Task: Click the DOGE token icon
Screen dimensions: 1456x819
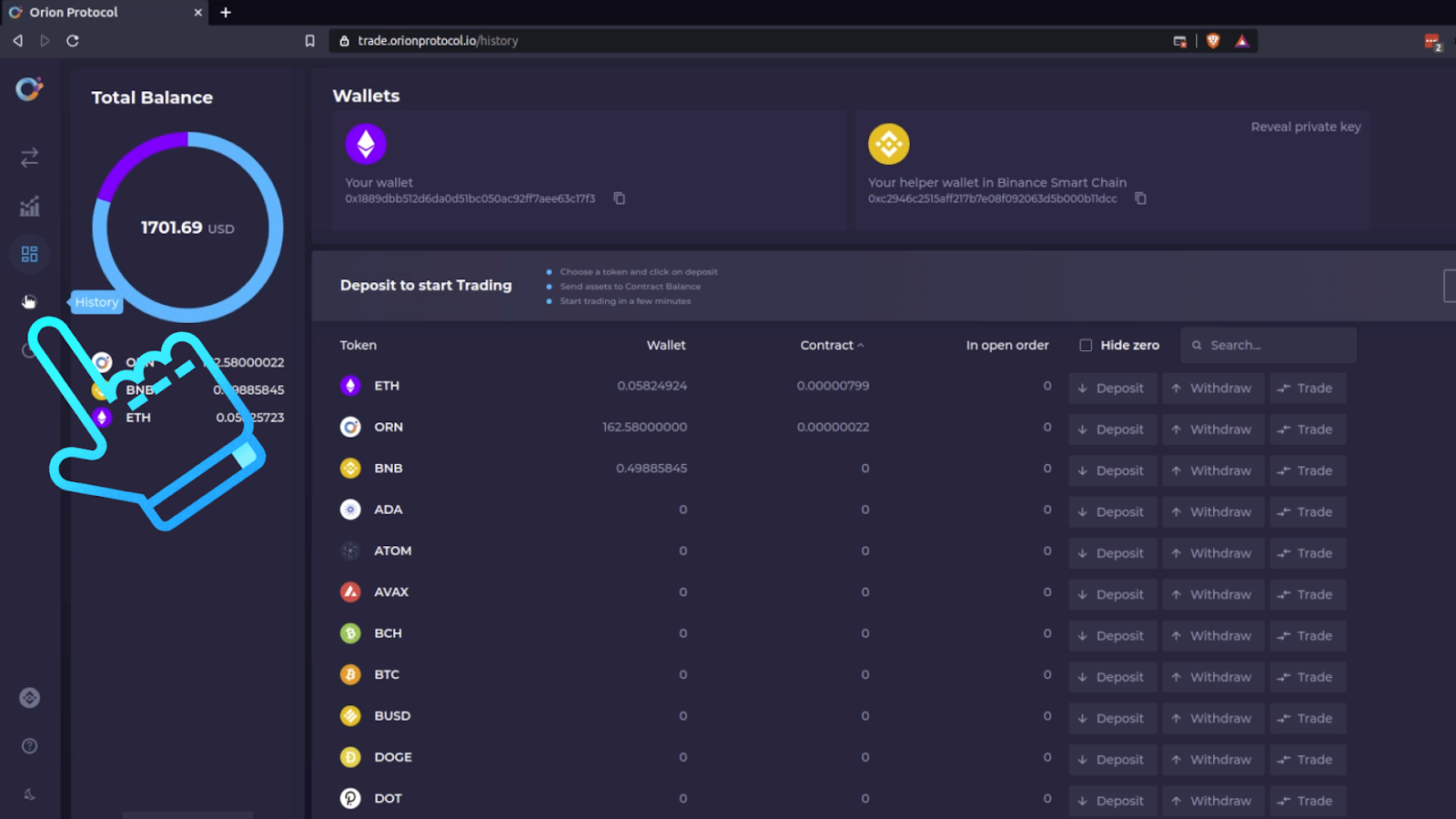Action: click(350, 757)
